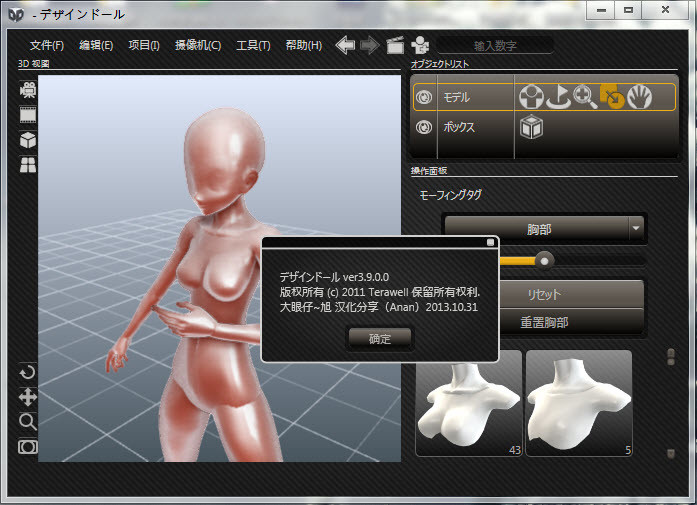Image resolution: width=697 pixels, height=505 pixels.
Task: Click the screenshot frame icon at bottom-left
Action: pyautogui.click(x=28, y=447)
